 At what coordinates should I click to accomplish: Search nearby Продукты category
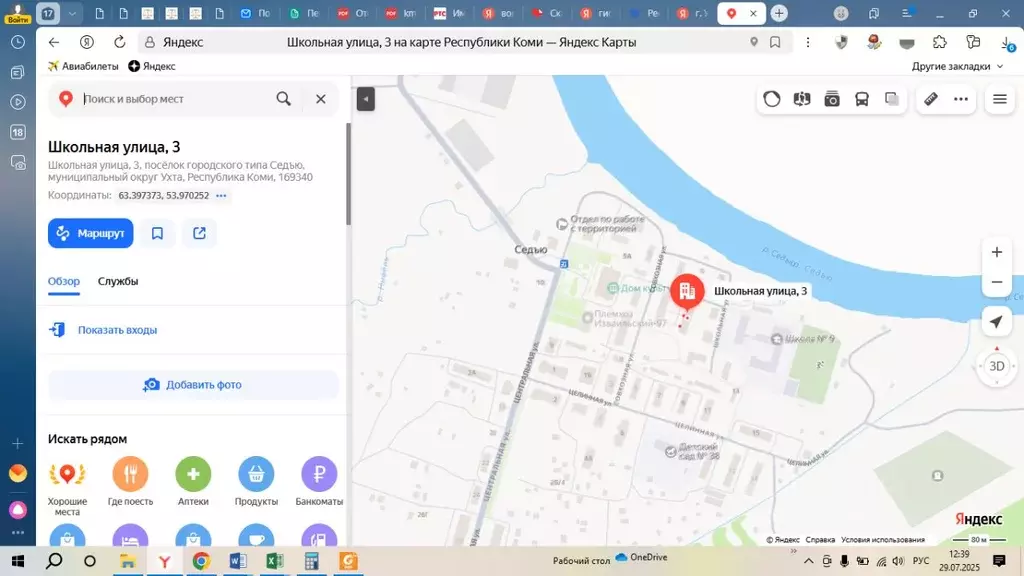click(x=256, y=481)
